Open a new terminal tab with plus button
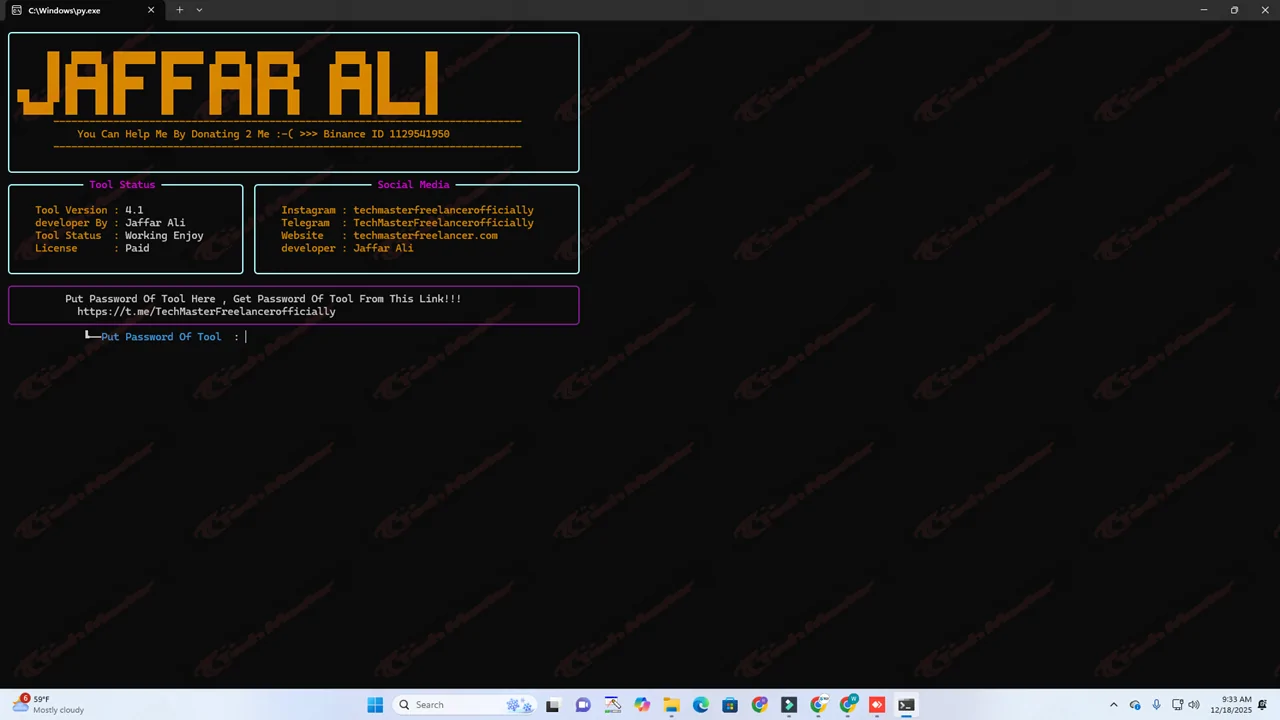 coord(180,10)
